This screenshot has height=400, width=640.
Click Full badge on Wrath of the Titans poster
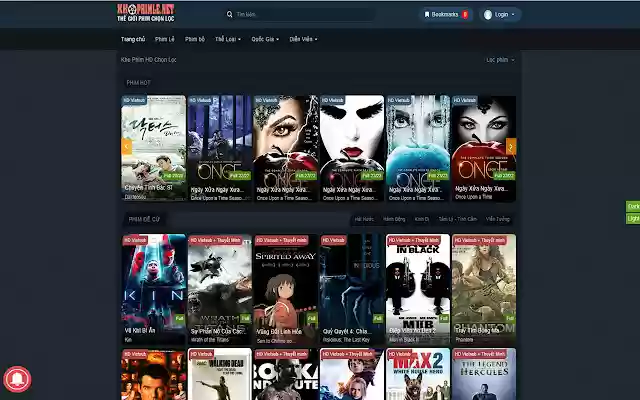coord(245,318)
